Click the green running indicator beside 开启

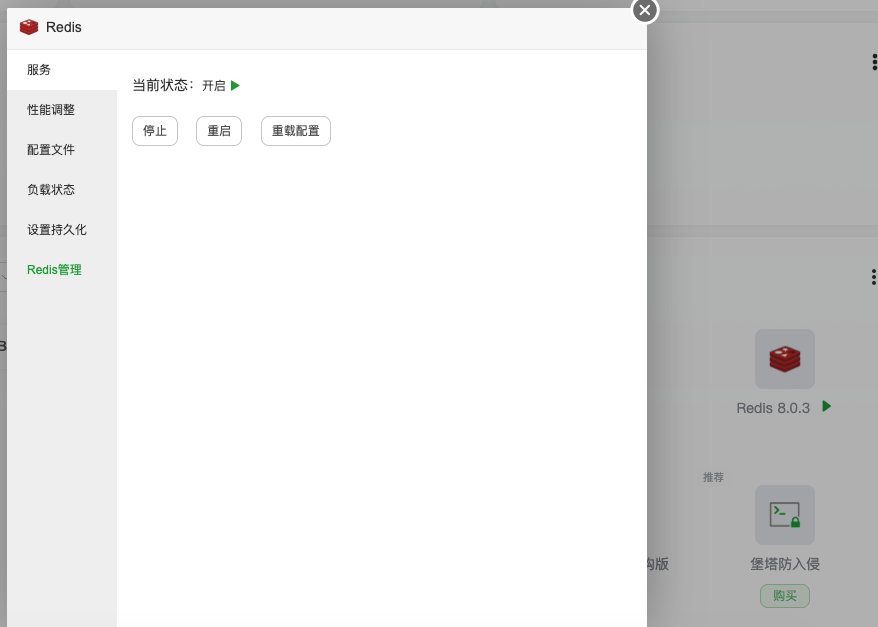pos(235,86)
